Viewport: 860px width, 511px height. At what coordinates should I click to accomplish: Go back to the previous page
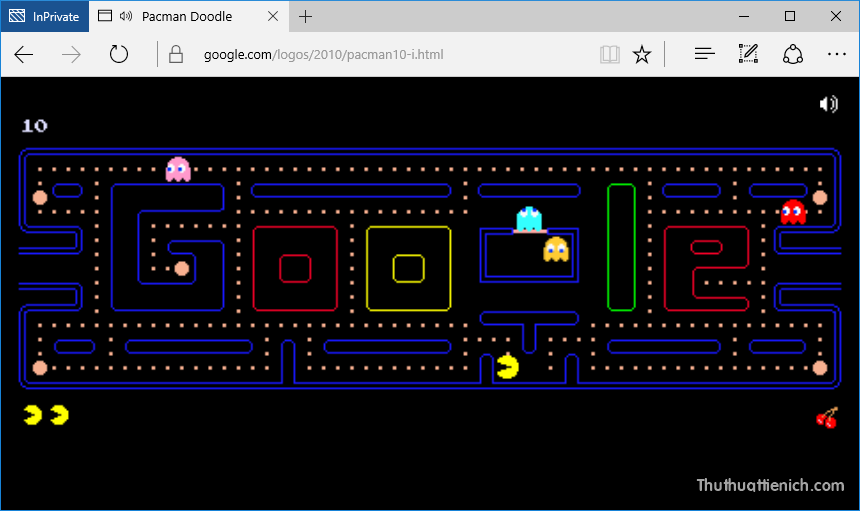click(x=24, y=54)
